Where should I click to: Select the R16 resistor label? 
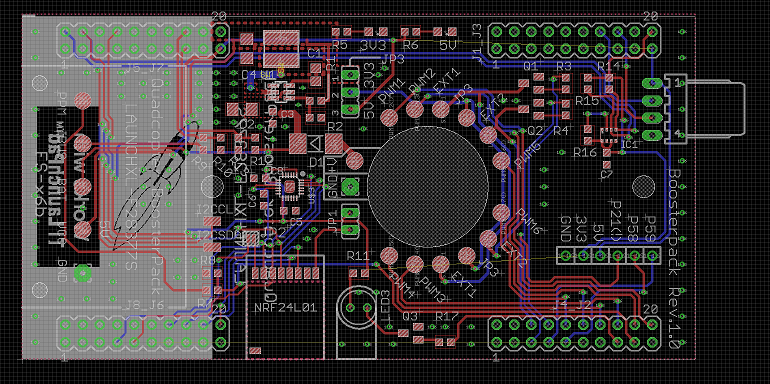click(x=586, y=153)
